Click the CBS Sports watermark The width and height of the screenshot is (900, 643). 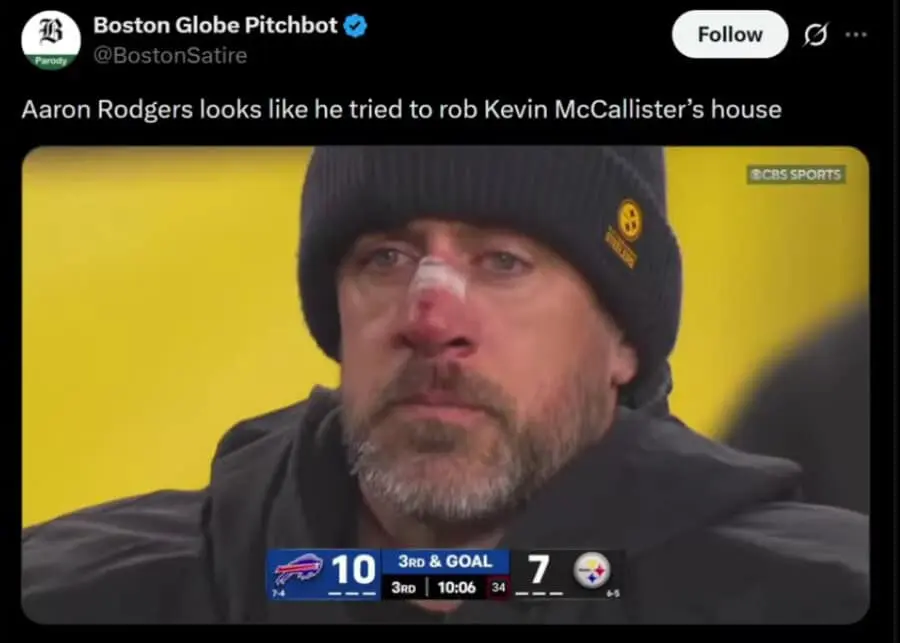pos(796,174)
